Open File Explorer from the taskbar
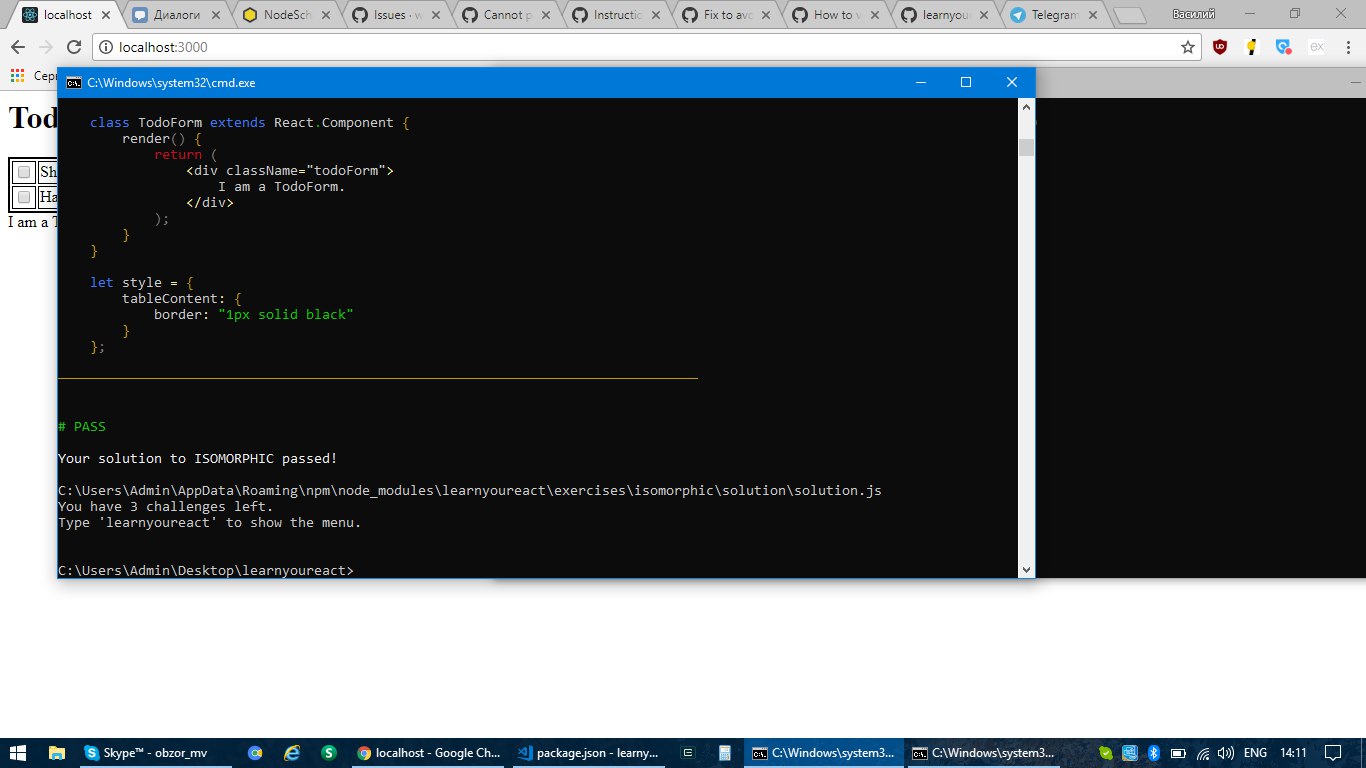This screenshot has width=1366, height=768. point(57,753)
